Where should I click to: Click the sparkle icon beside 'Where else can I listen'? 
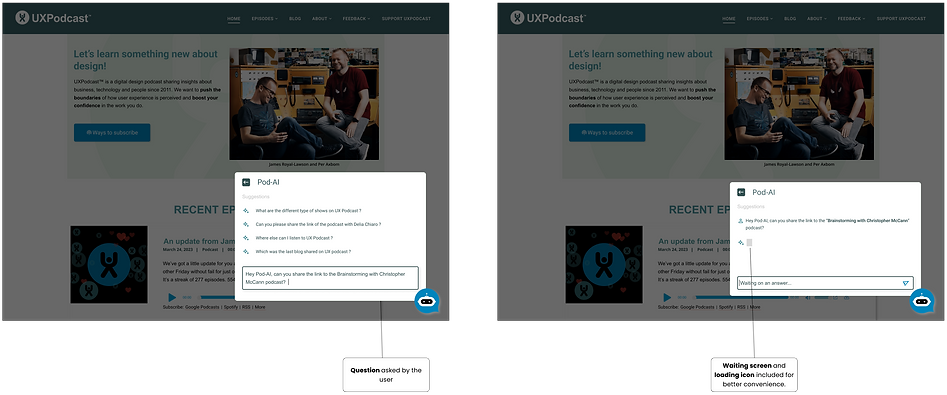click(x=246, y=238)
